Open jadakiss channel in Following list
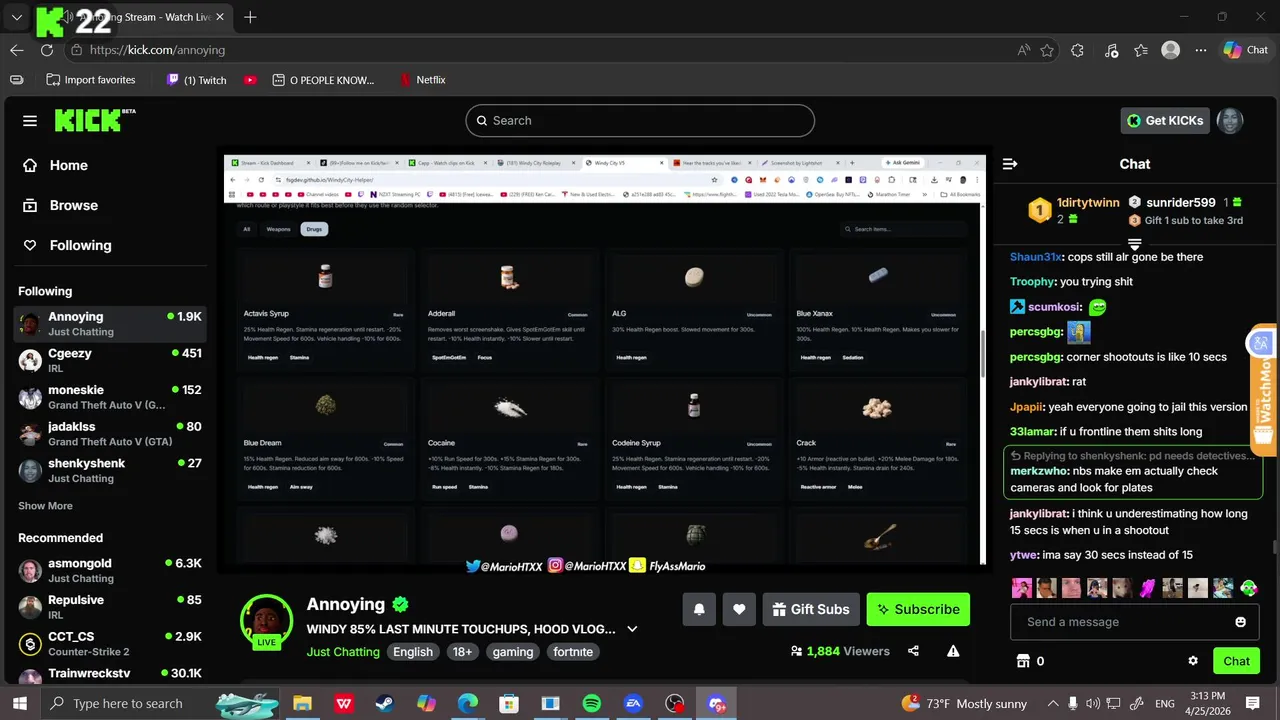This screenshot has width=1280, height=720. (110, 433)
